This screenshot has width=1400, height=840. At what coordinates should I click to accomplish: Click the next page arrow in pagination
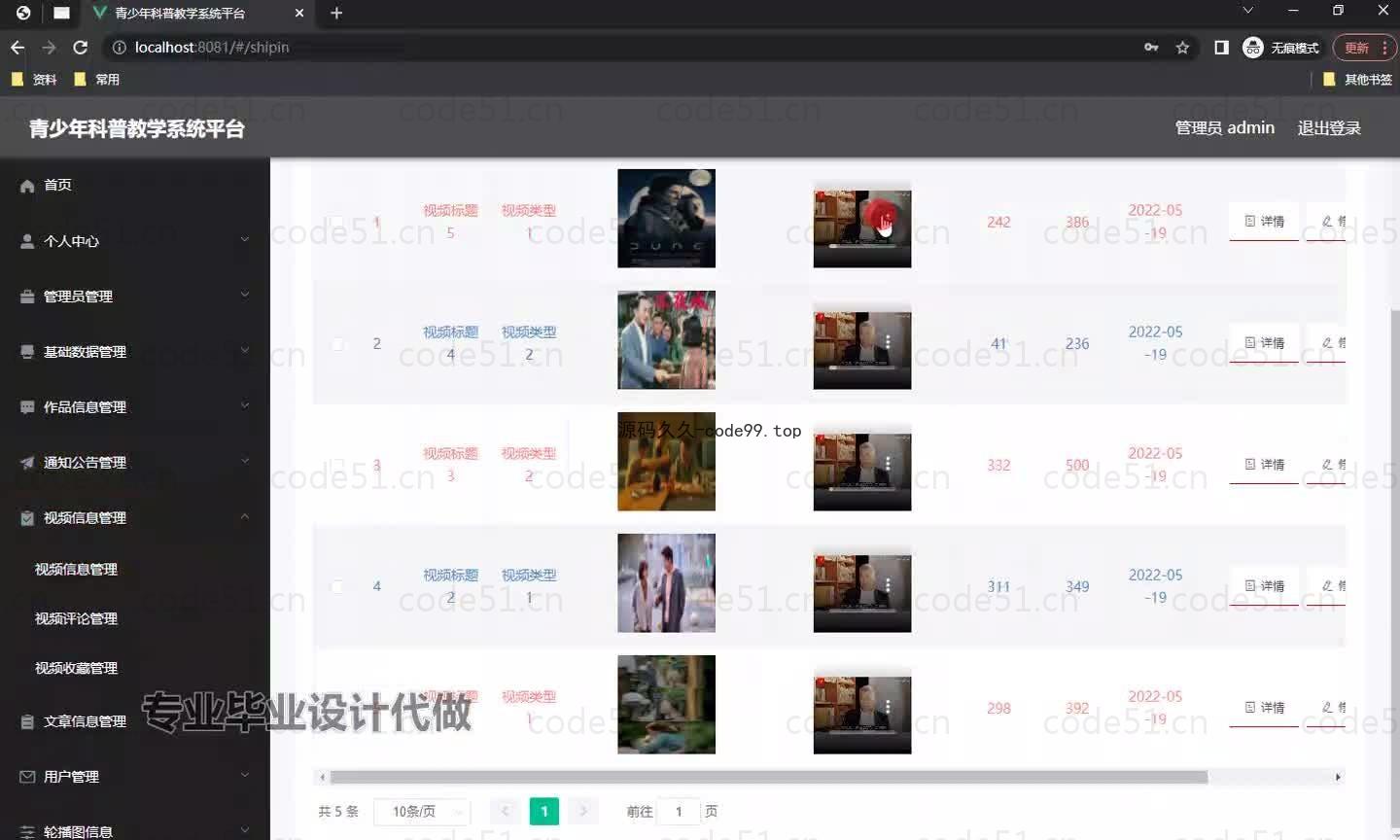point(583,811)
